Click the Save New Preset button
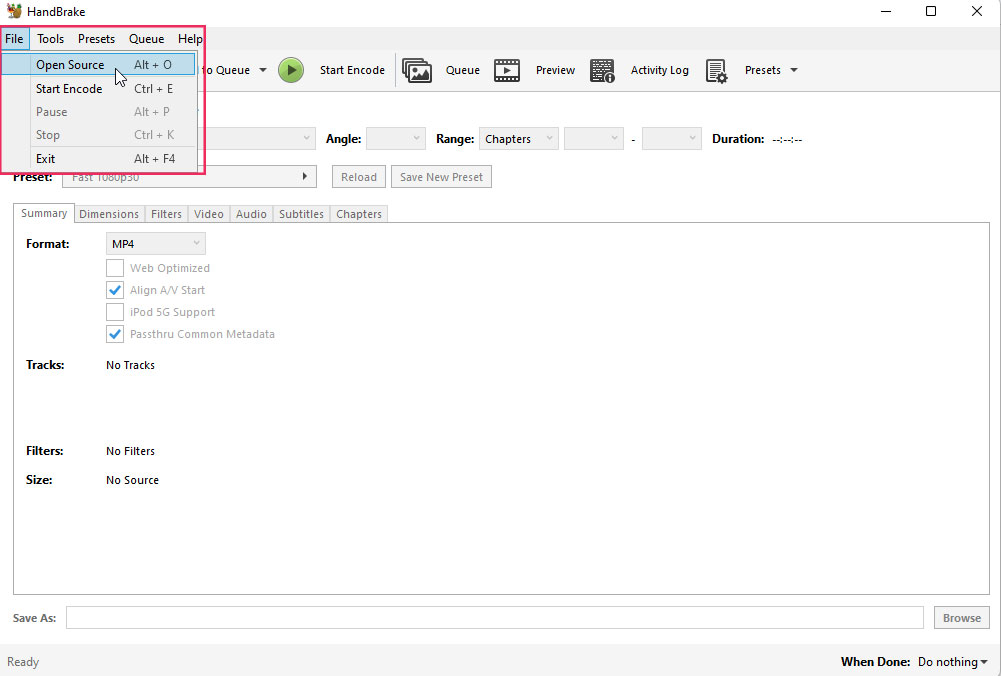 point(441,177)
